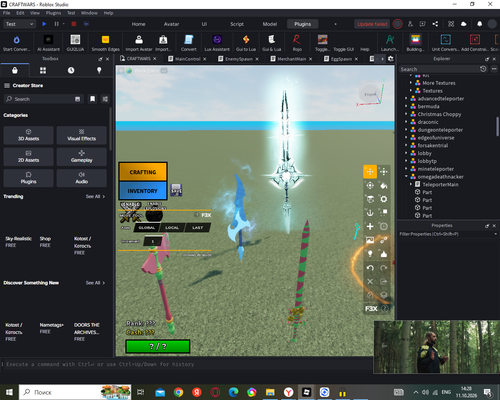Open Toolbox recent clock tab

[x=71, y=70]
